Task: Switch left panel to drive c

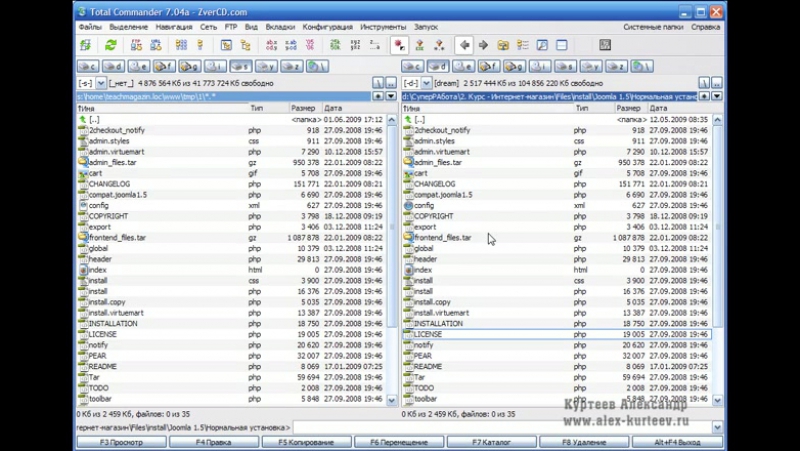Action: [x=88, y=66]
